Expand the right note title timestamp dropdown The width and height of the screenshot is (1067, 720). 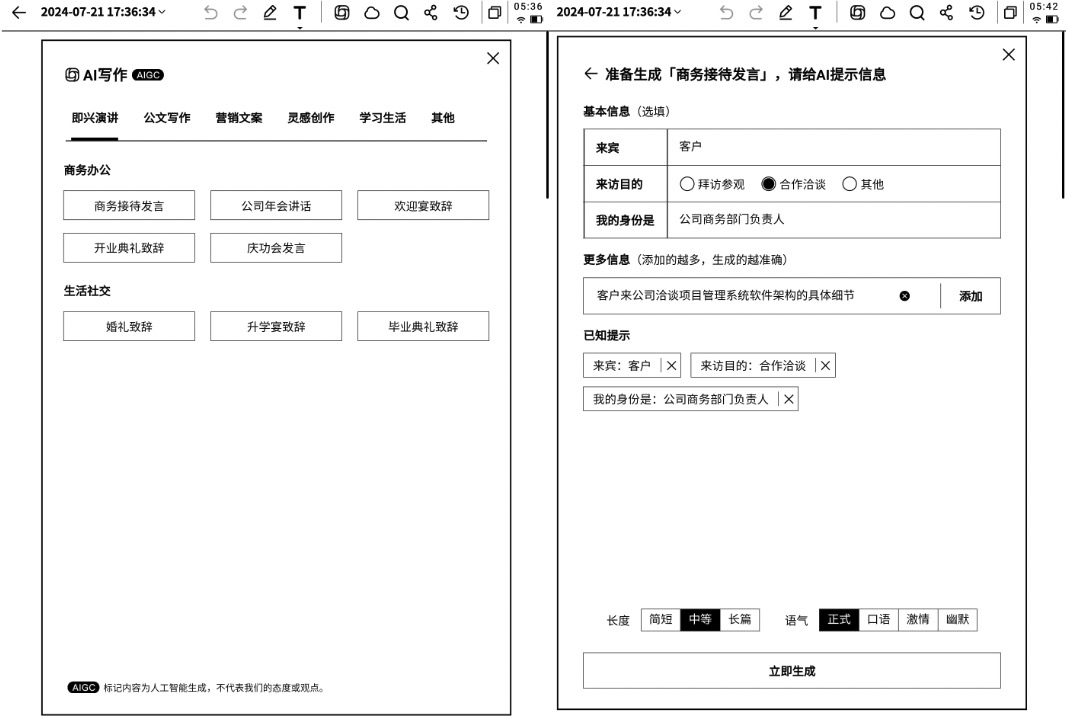click(678, 13)
